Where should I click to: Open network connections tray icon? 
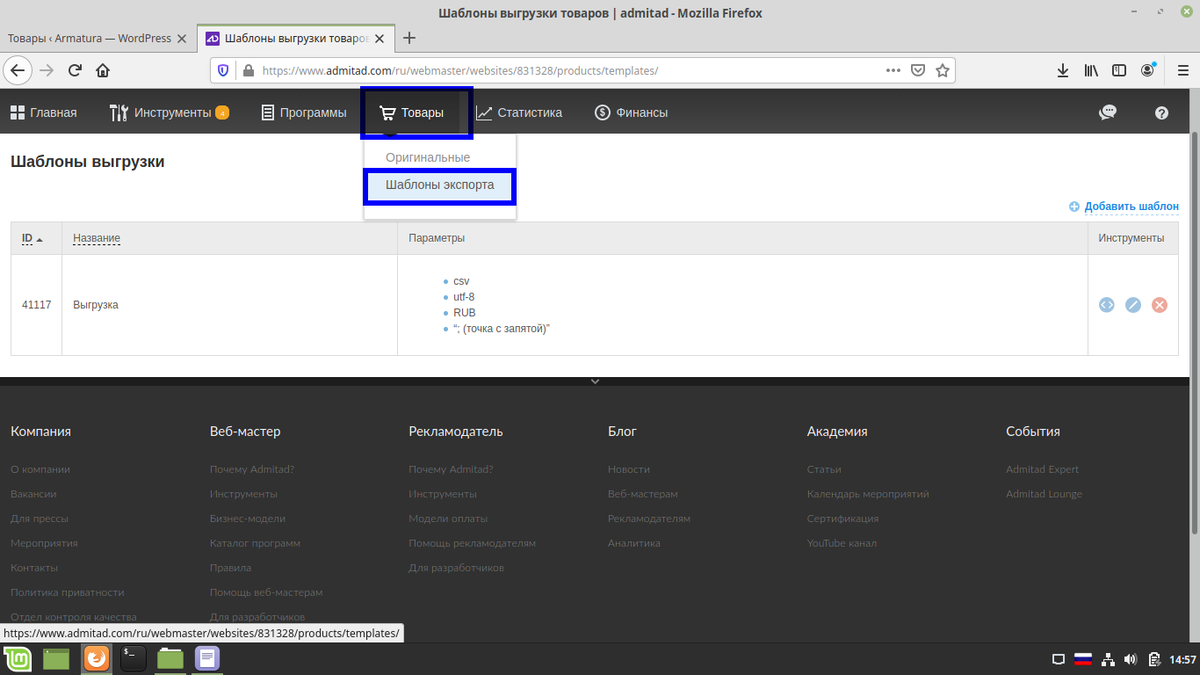(1108, 660)
